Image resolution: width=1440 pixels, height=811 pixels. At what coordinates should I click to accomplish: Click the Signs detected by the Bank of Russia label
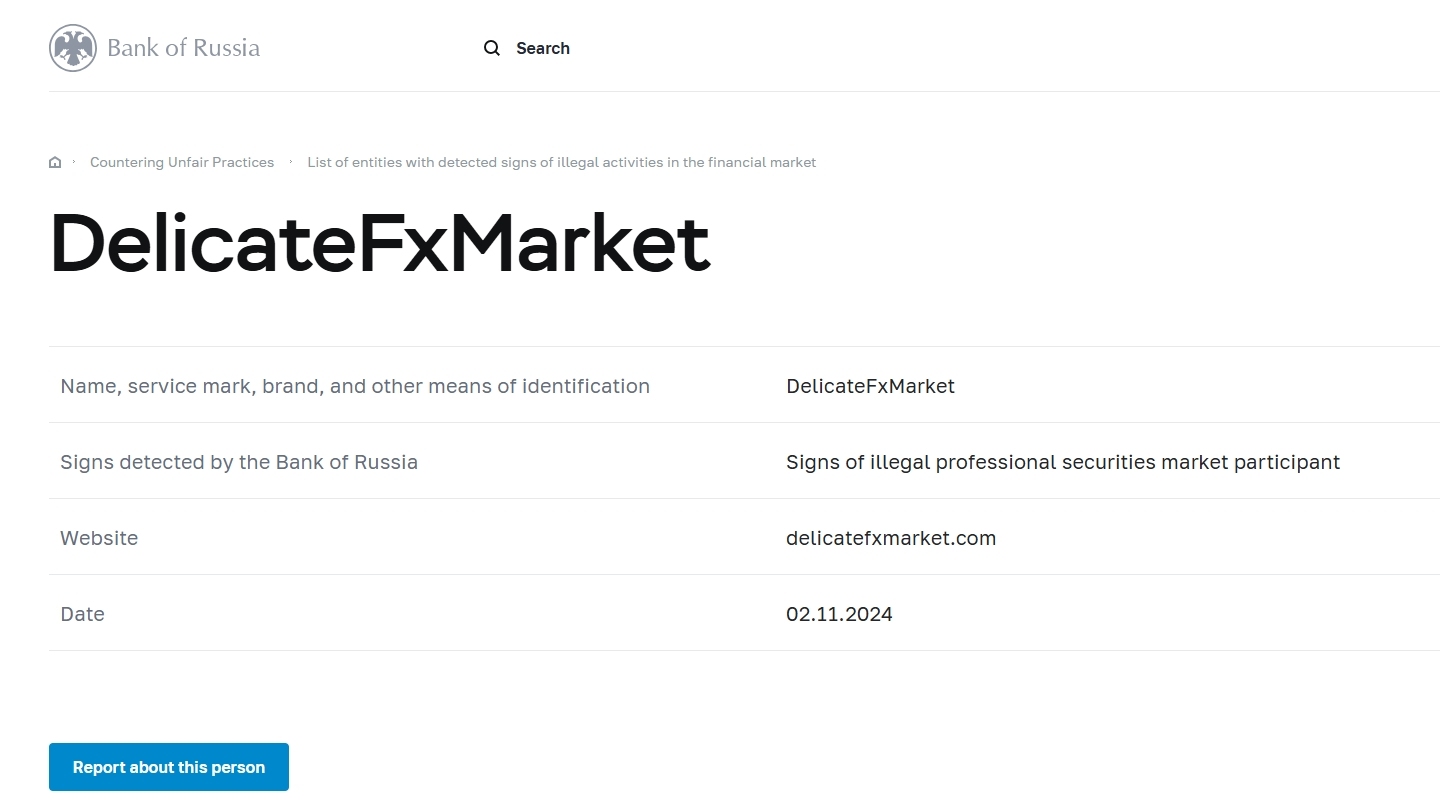click(239, 462)
